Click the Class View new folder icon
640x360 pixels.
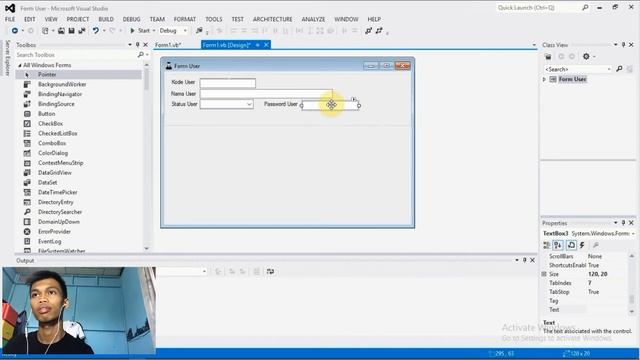click(548, 57)
